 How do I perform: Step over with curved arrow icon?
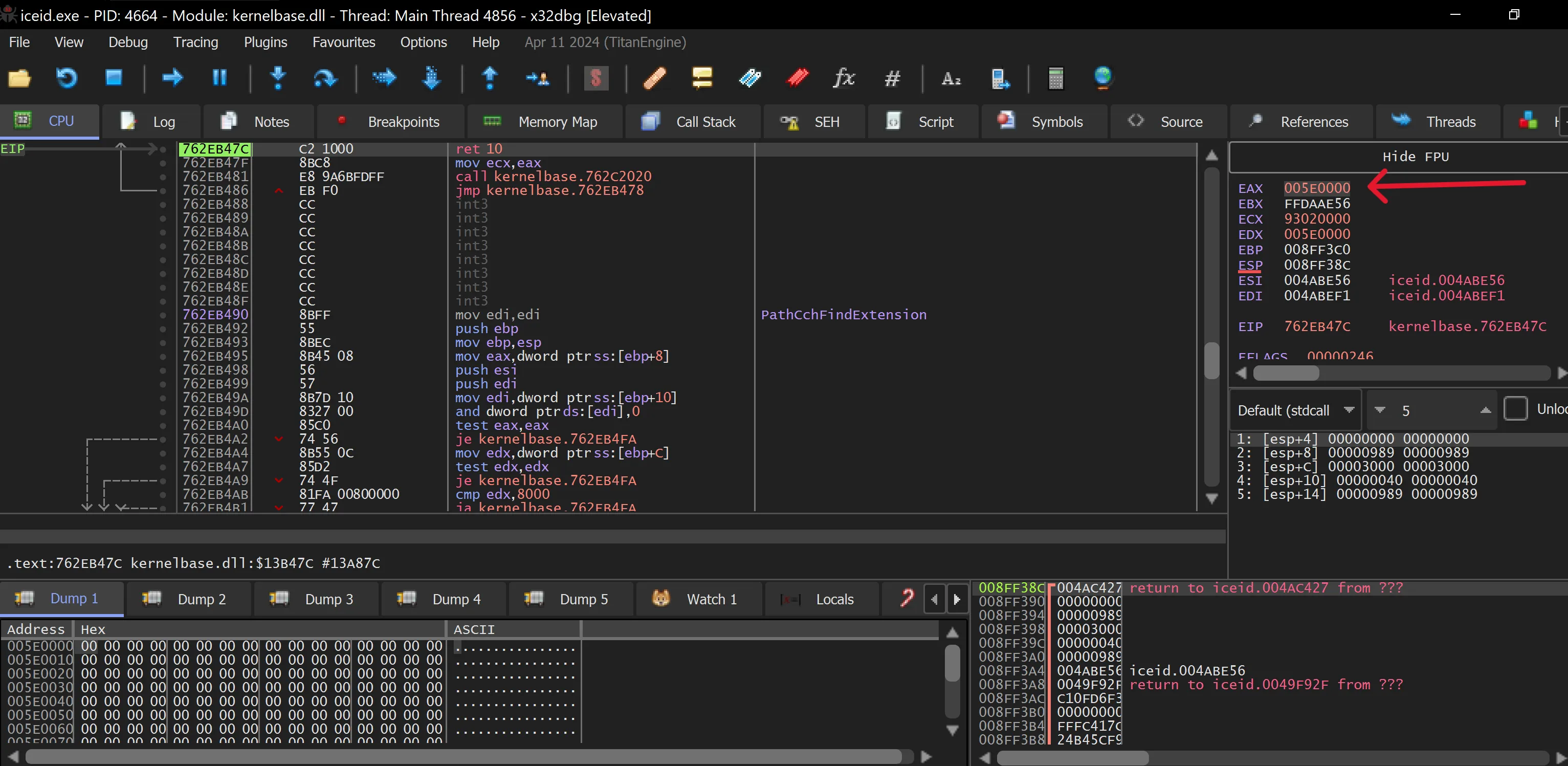pos(325,78)
